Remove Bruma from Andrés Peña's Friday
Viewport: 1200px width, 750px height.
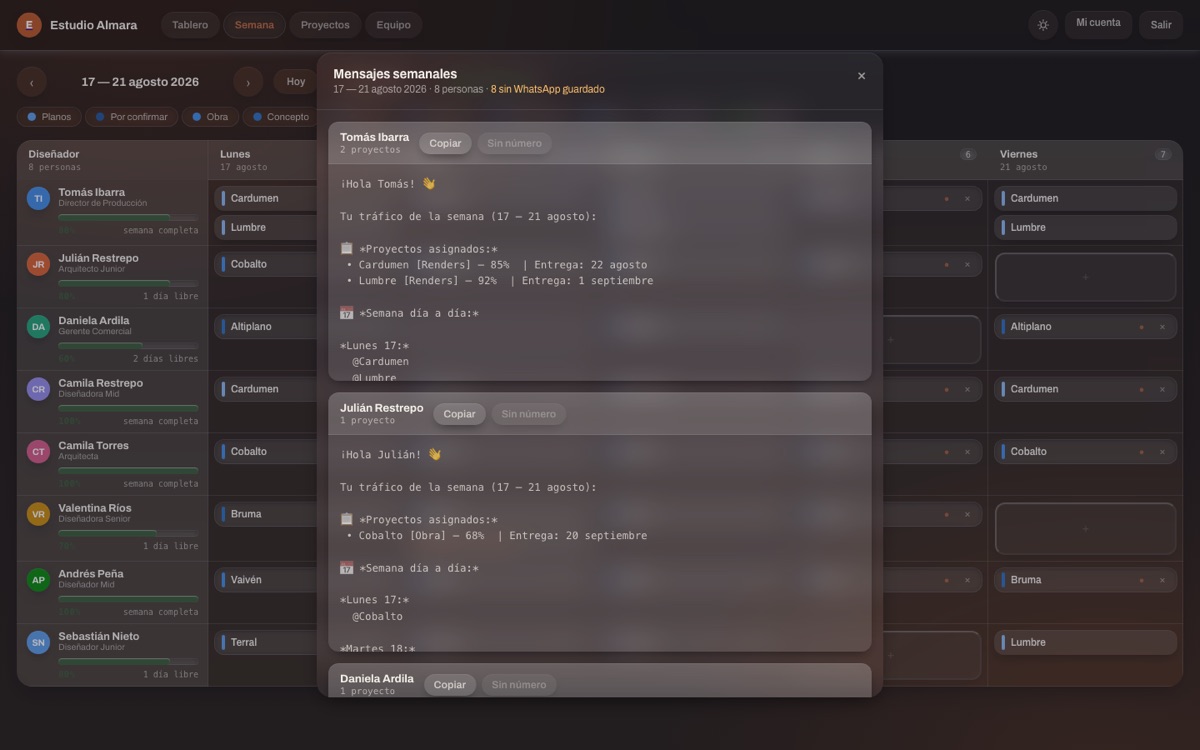(1162, 580)
